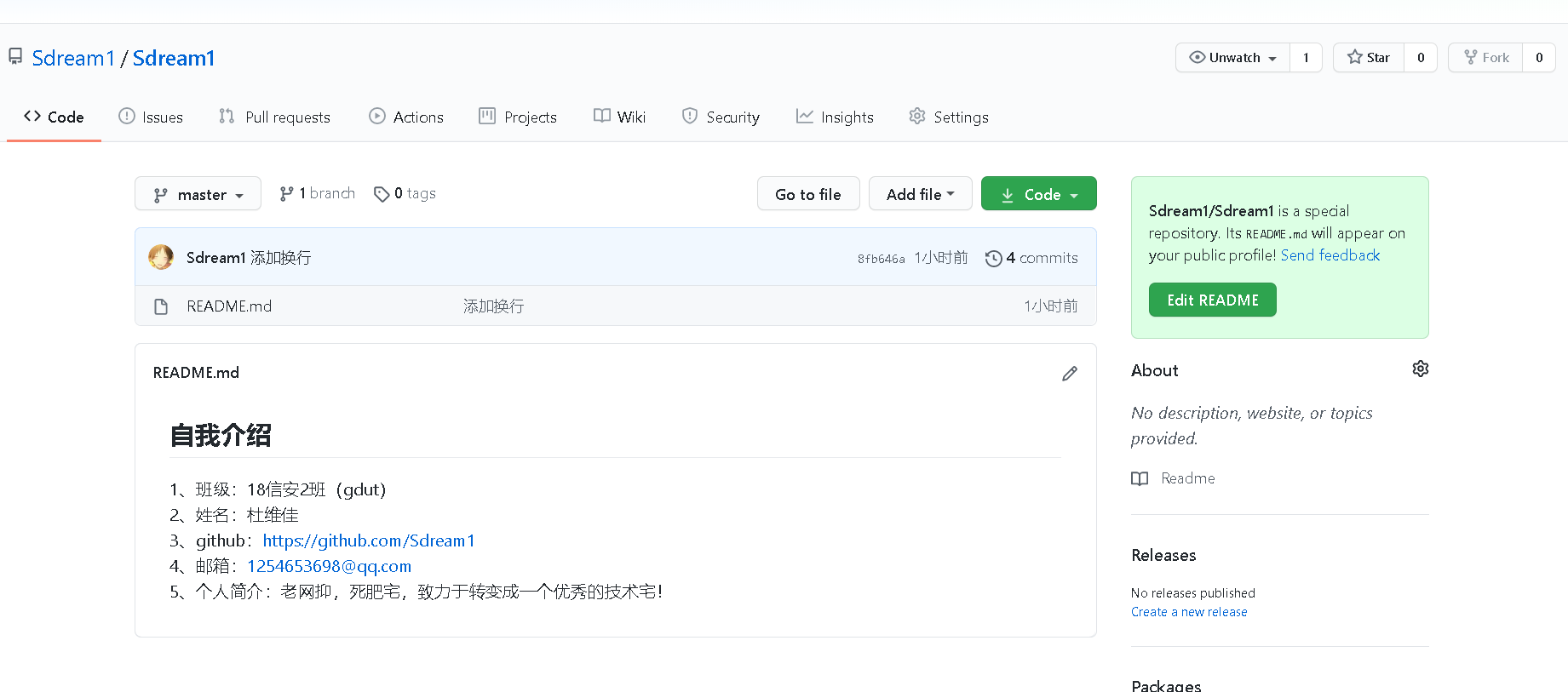Click the repository book icon beside Sdream1
This screenshot has width=1568, height=692.
15,56
